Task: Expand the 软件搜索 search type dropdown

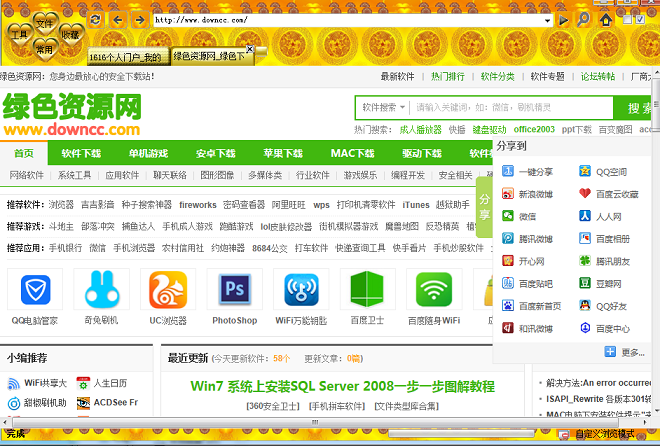Action: [383, 108]
